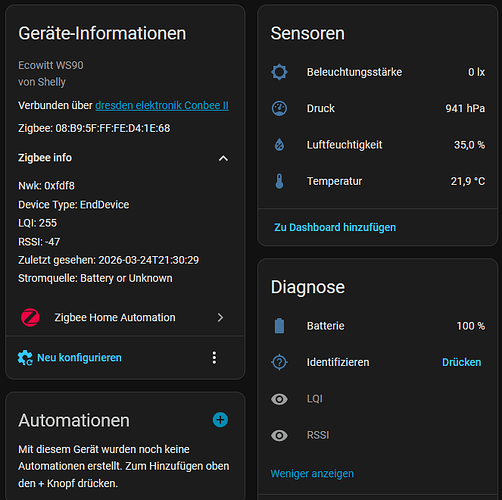Open the disabled LQI entity row
This screenshot has width=502, height=500.
(x=378, y=399)
